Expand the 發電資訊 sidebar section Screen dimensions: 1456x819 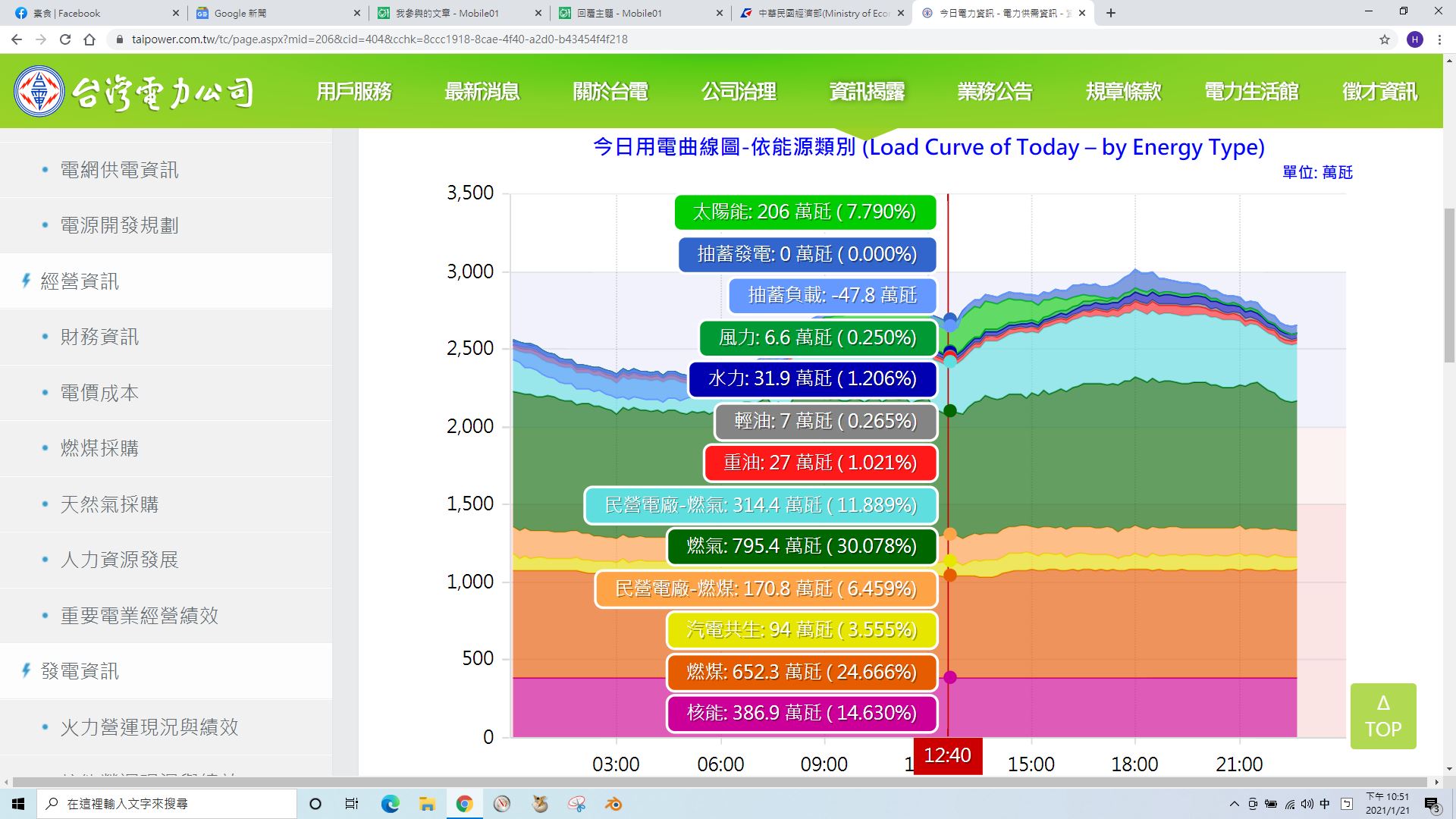pyautogui.click(x=80, y=671)
